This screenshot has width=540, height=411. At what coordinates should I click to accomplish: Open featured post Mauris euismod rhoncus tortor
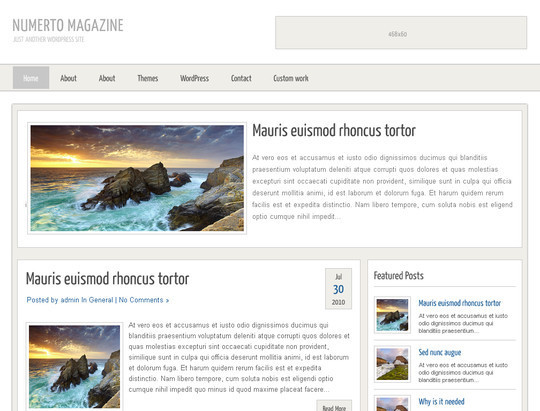coord(459,303)
